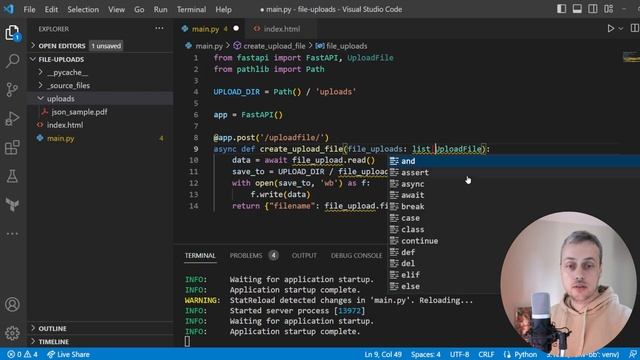Viewport: 640px width, 360px height.
Task: Change file encoding UTF-8 in status bar
Action: (x=459, y=354)
